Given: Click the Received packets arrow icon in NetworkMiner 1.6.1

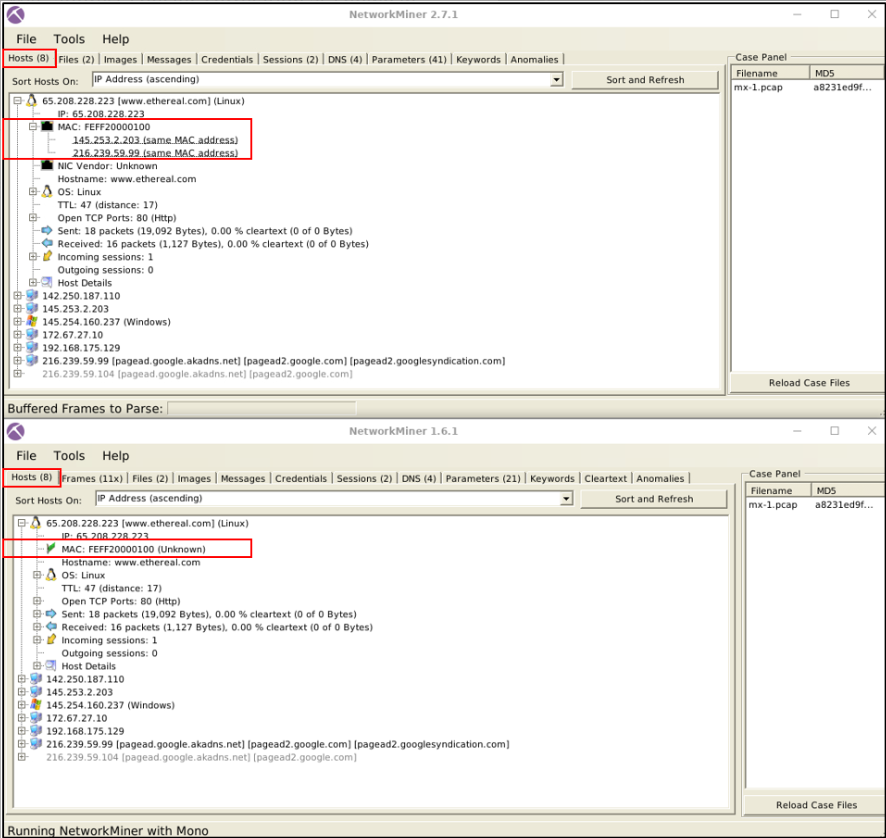Looking at the screenshot, I should point(51,627).
